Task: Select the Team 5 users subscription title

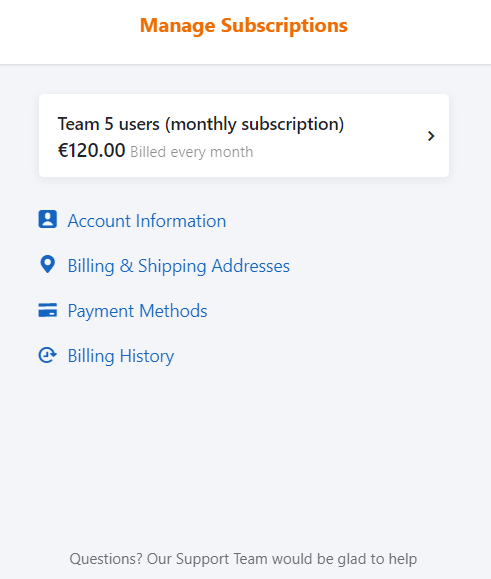Action: point(201,124)
